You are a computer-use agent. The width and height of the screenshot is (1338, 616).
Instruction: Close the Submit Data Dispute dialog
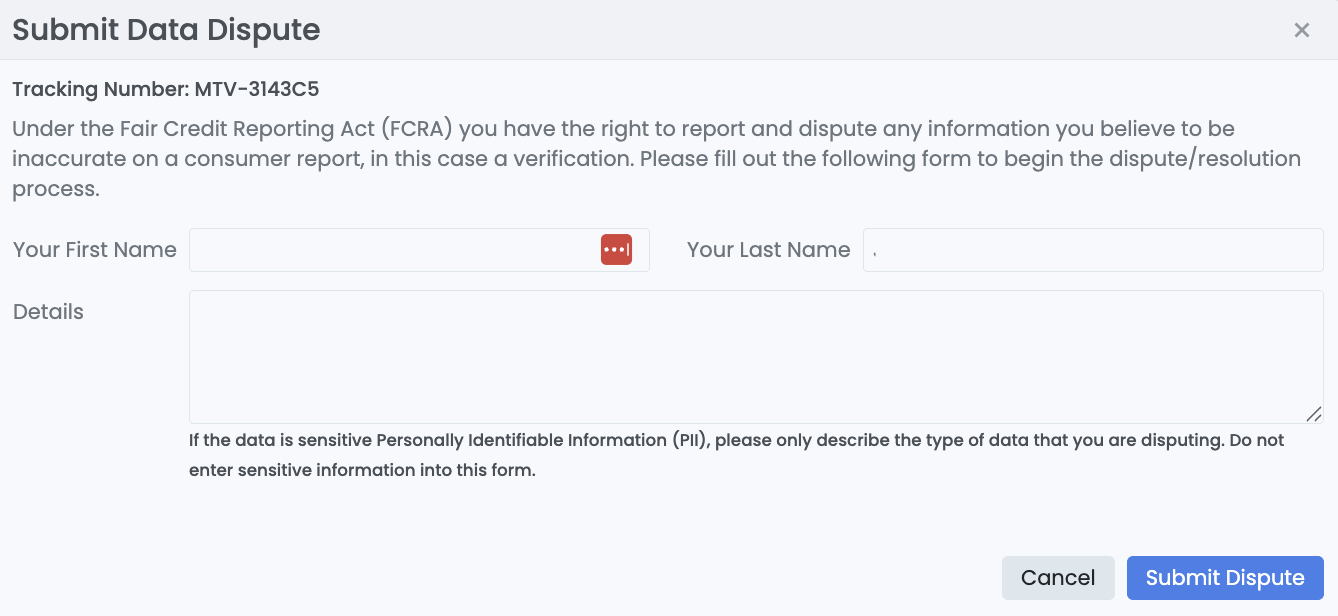1301,30
